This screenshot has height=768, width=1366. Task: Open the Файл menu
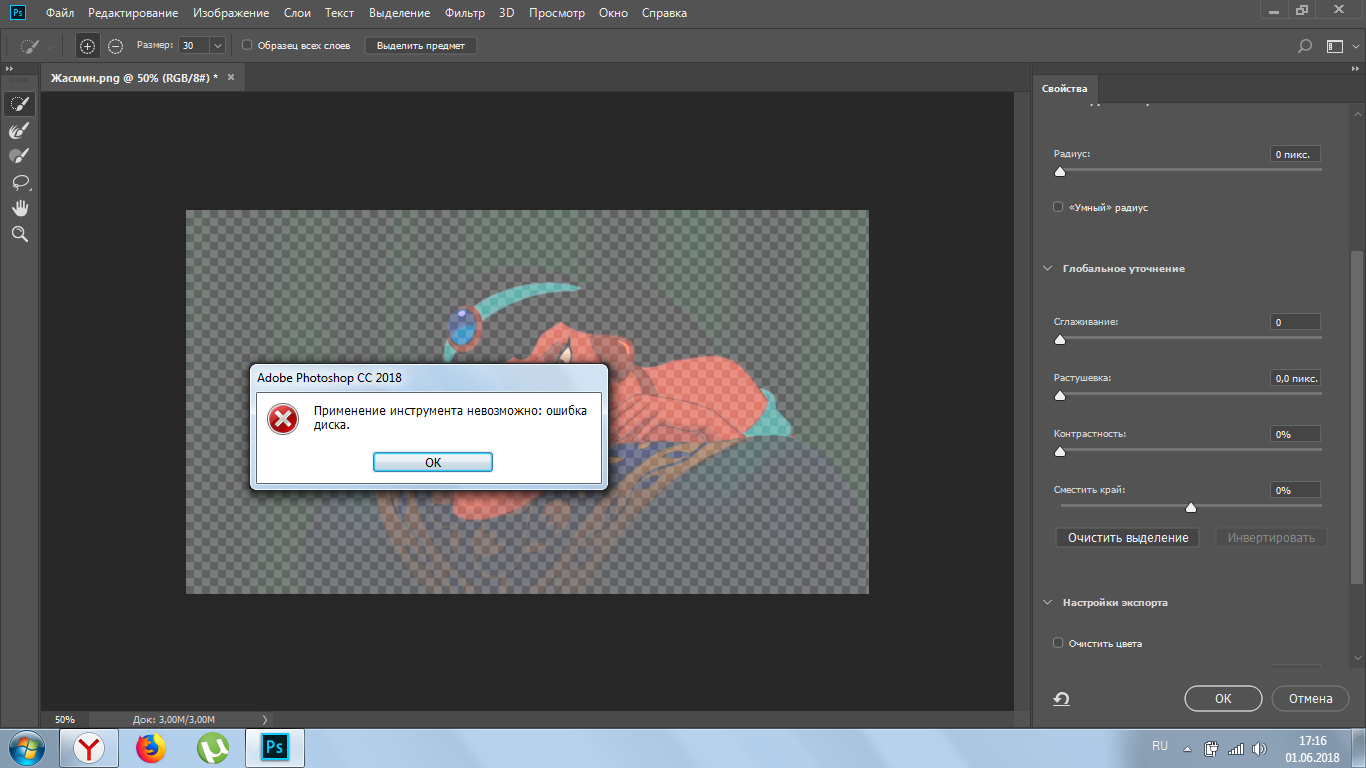tap(60, 13)
